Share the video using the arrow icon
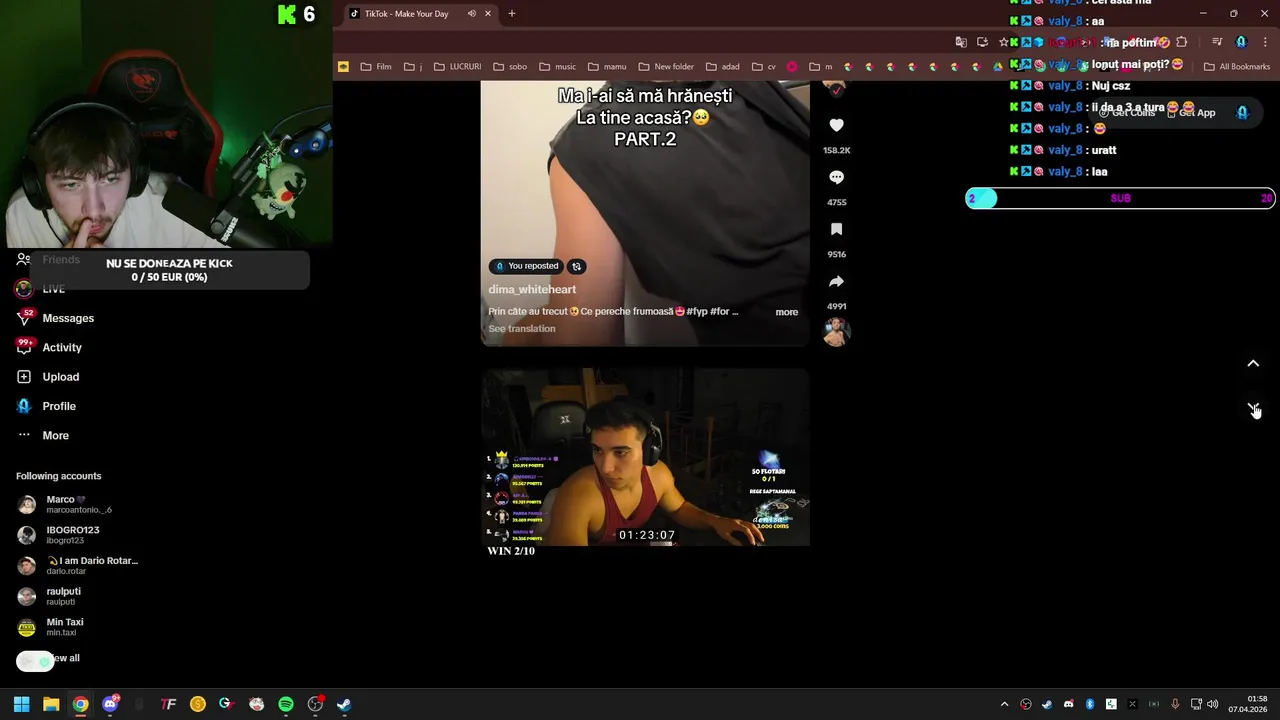This screenshot has width=1280, height=720. (x=837, y=282)
